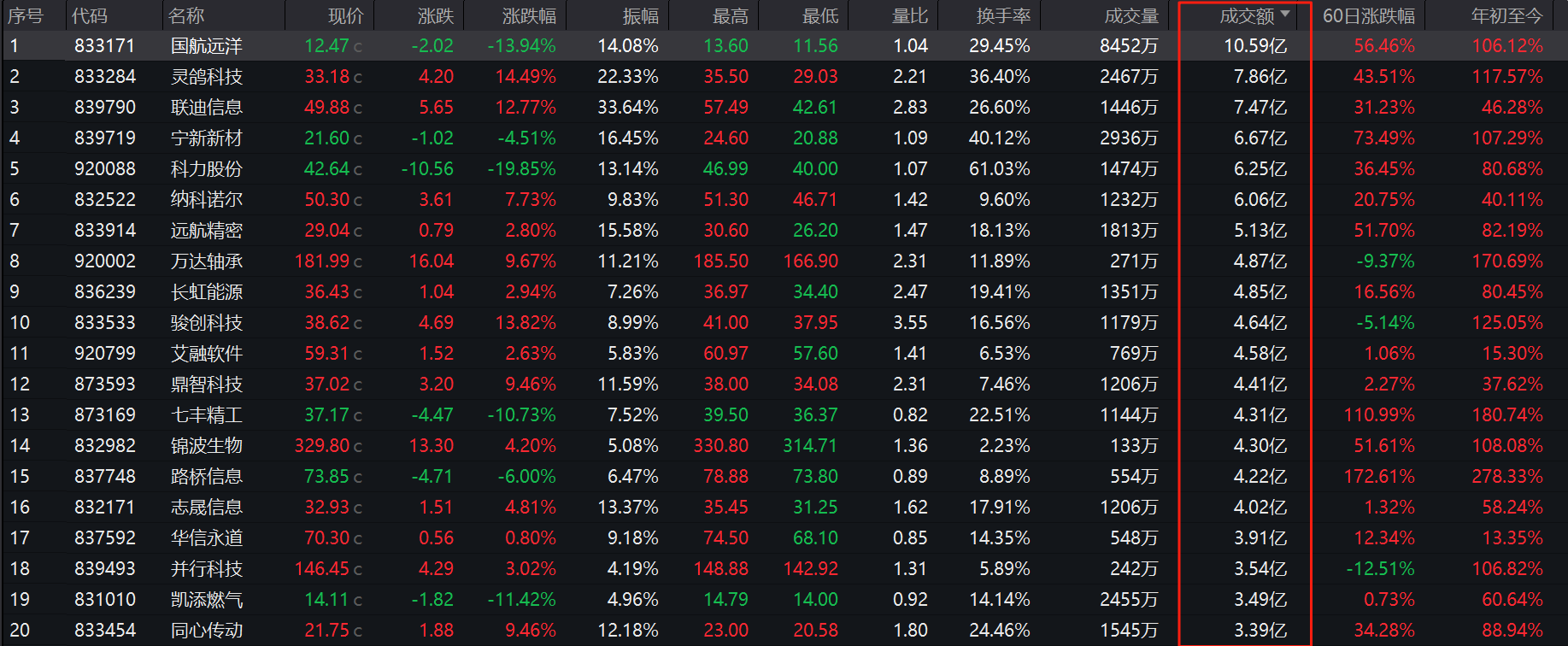Sort by 年初至今 column header
The image size is (1568, 646).
pos(1507,16)
